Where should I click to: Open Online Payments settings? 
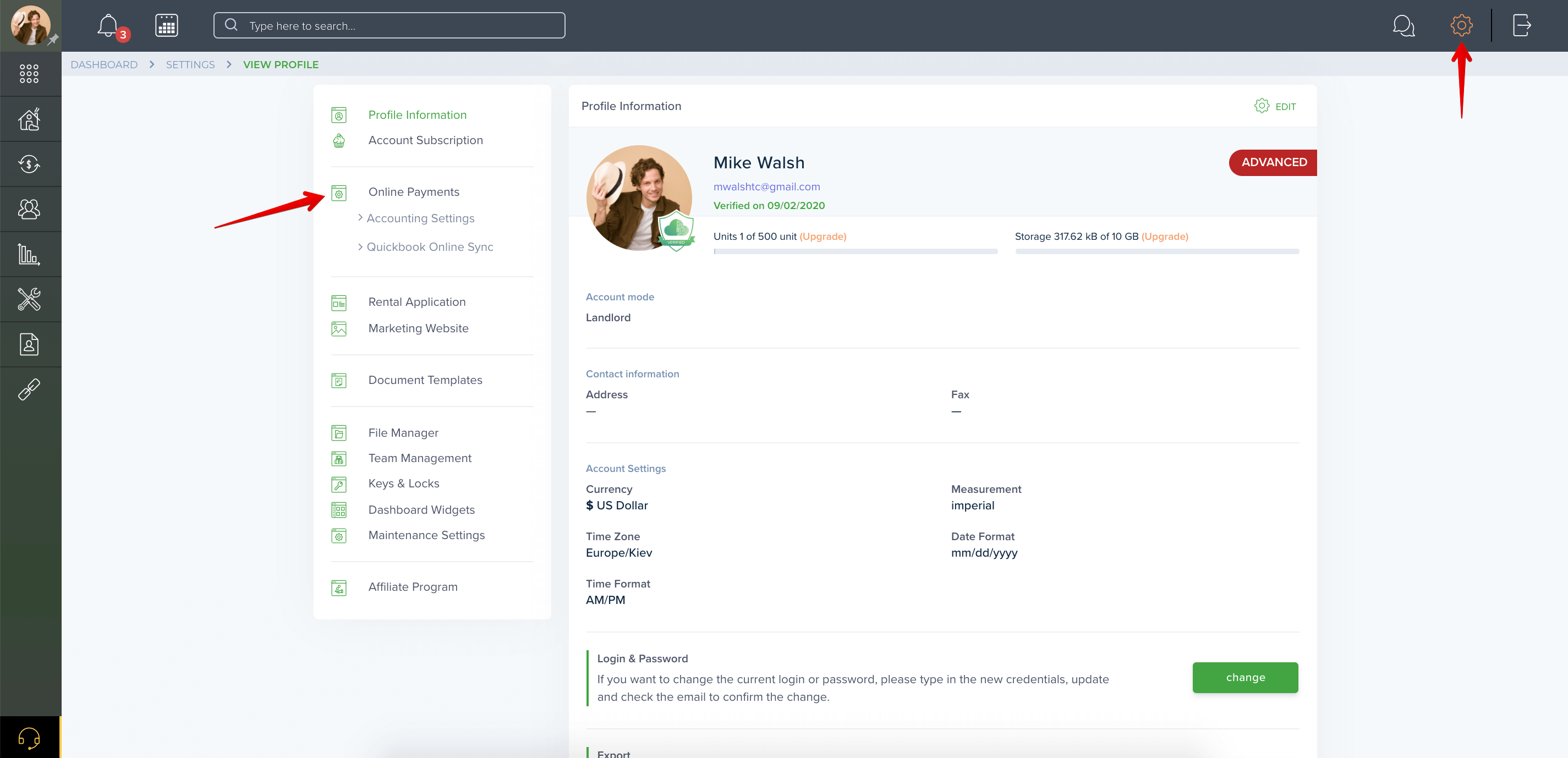click(x=414, y=191)
